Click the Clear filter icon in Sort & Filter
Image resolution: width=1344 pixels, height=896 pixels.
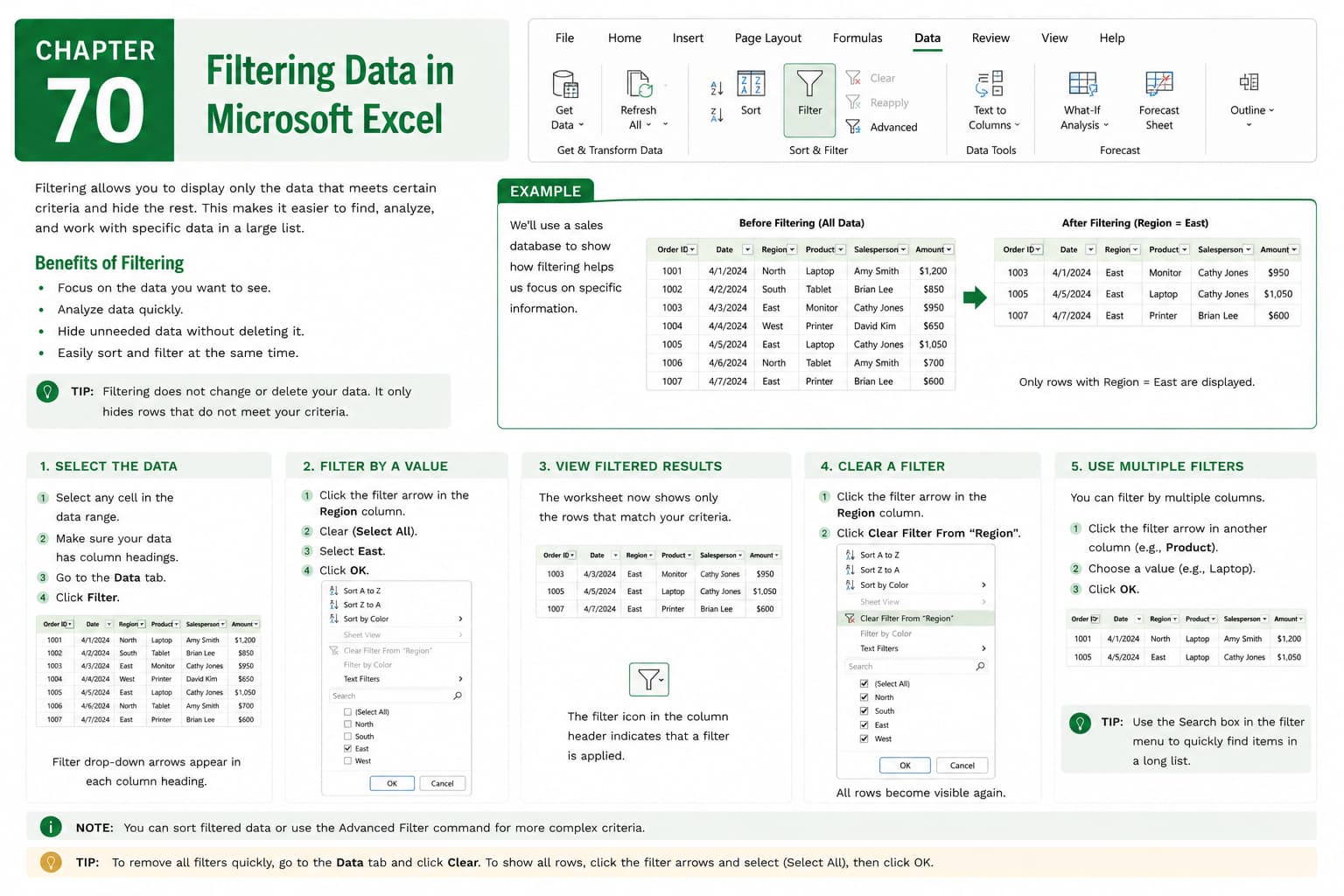pos(853,78)
